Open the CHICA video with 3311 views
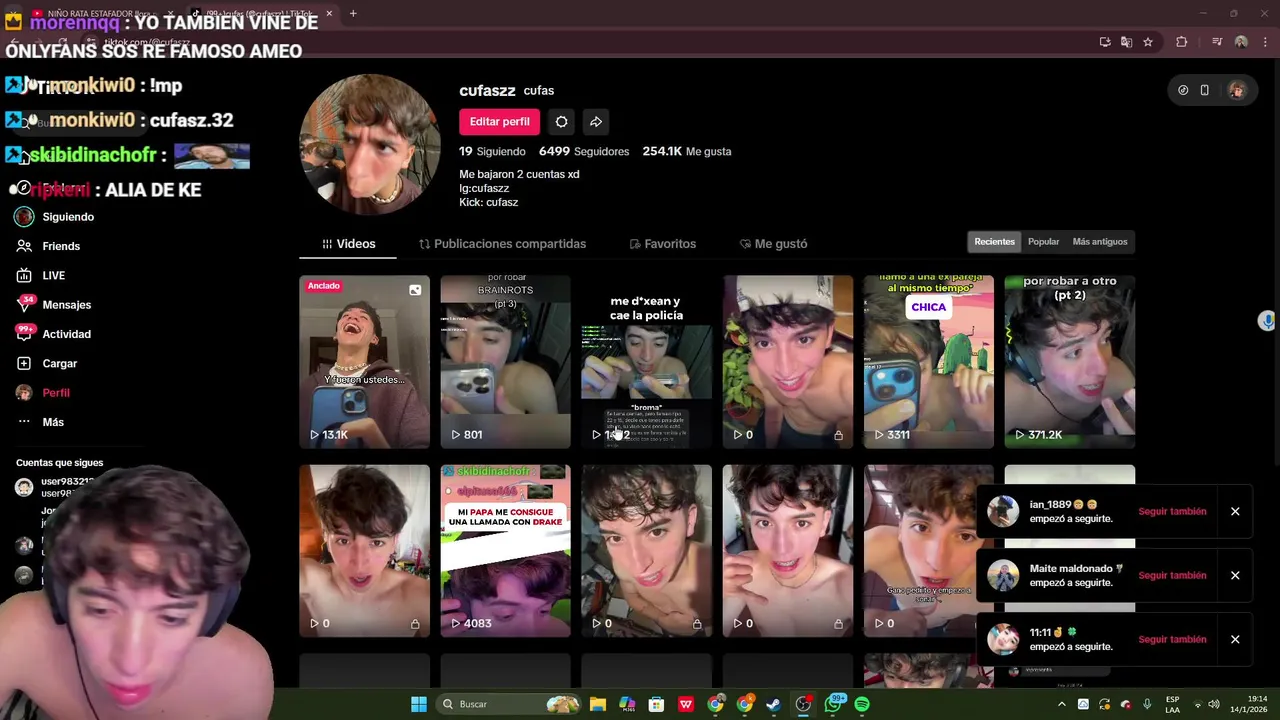Image resolution: width=1280 pixels, height=720 pixels. coord(928,361)
